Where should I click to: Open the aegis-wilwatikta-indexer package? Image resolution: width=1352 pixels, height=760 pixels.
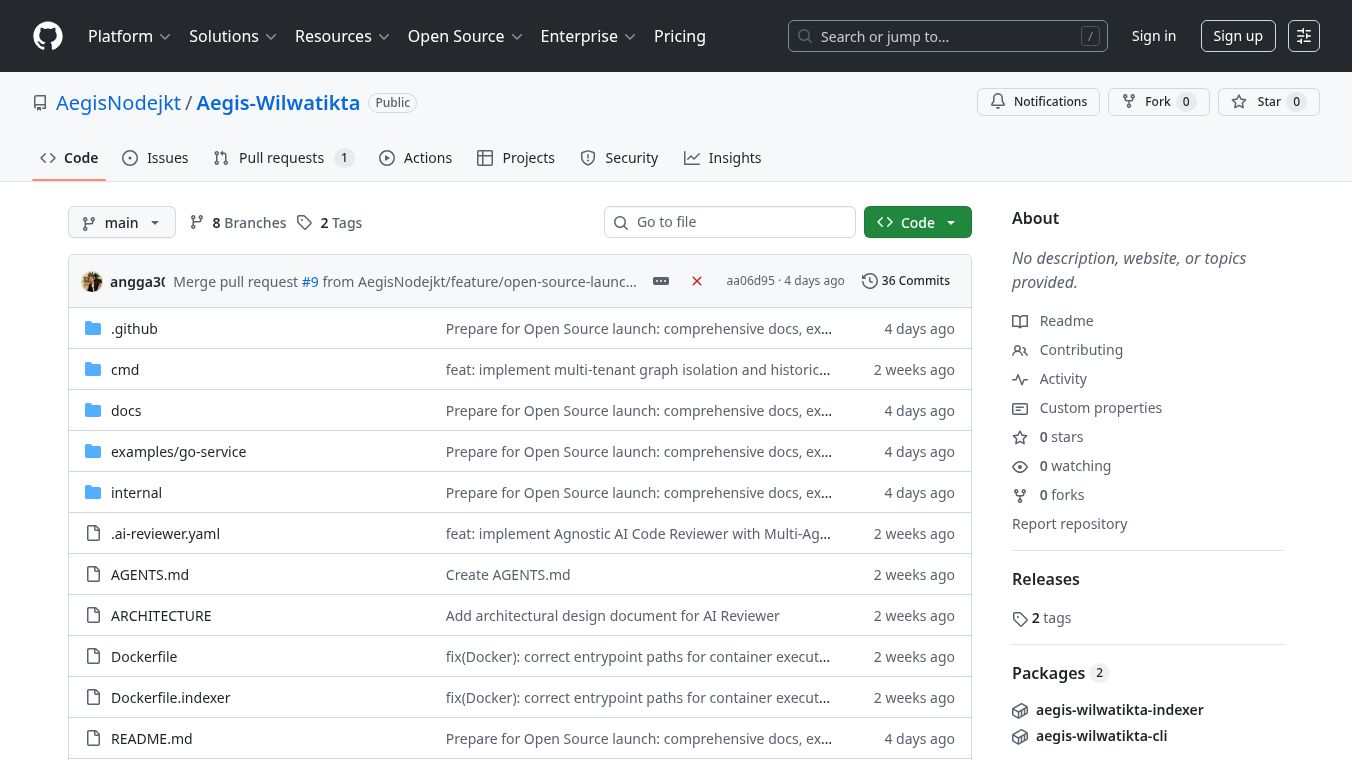coord(1119,710)
